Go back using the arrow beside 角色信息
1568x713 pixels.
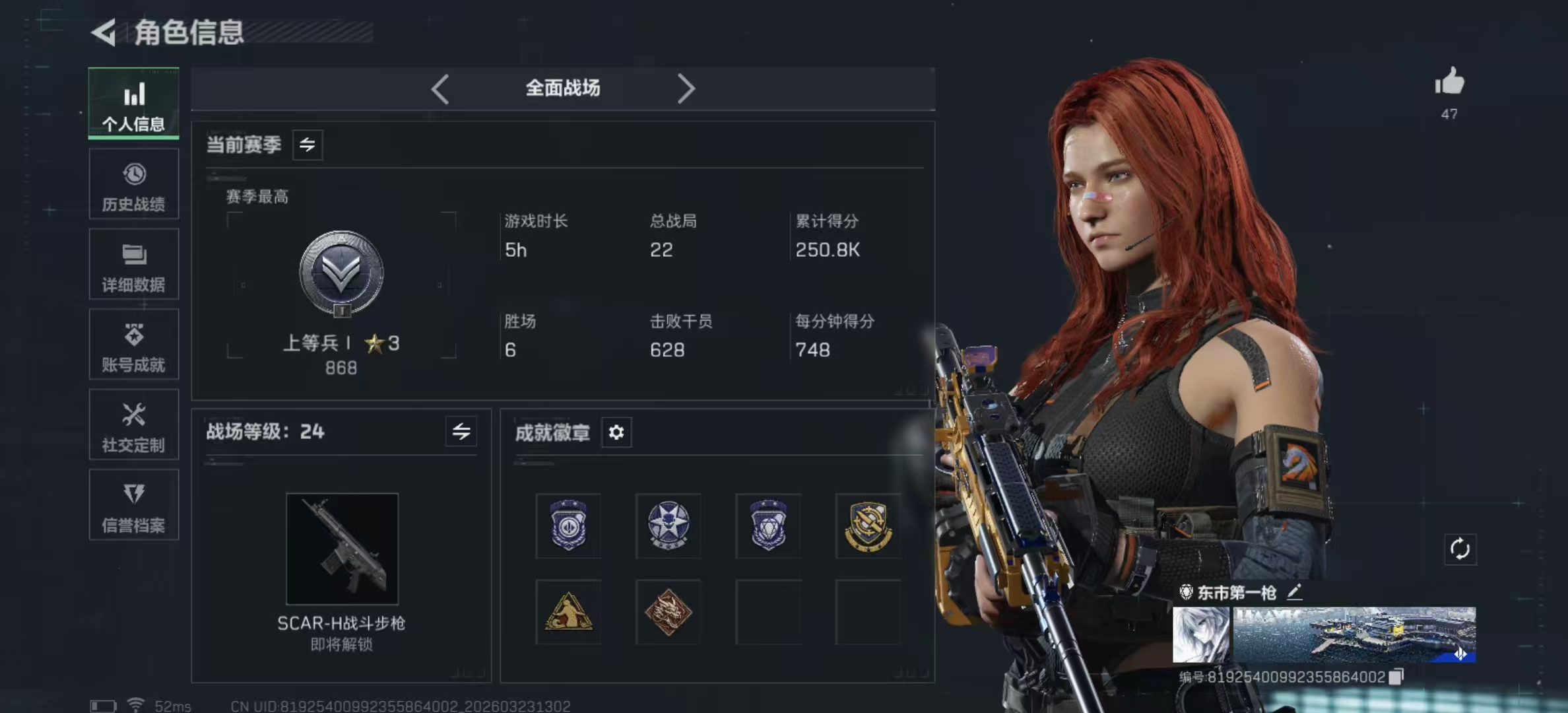104,32
